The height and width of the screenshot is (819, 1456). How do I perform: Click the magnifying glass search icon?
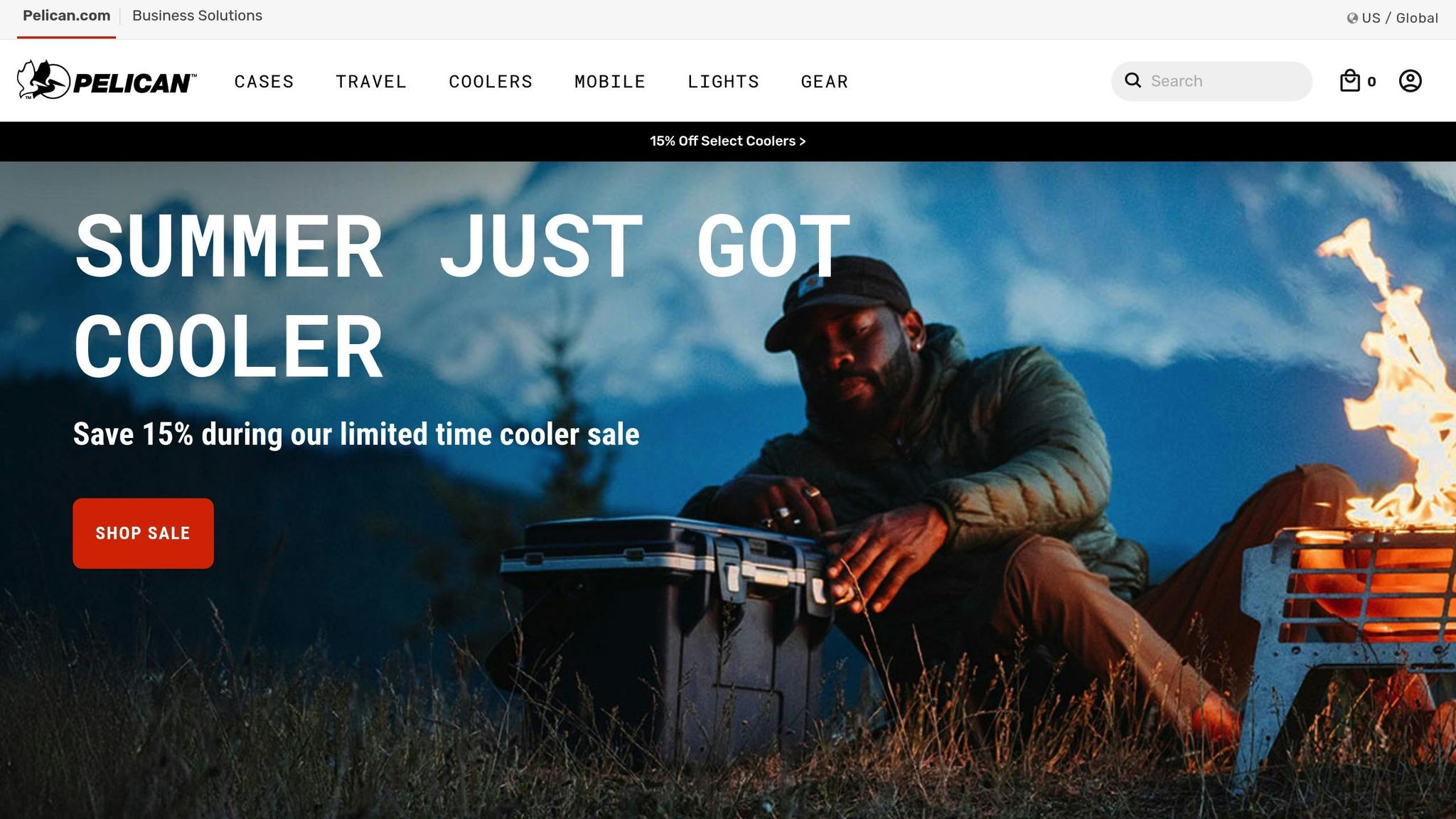point(1133,80)
